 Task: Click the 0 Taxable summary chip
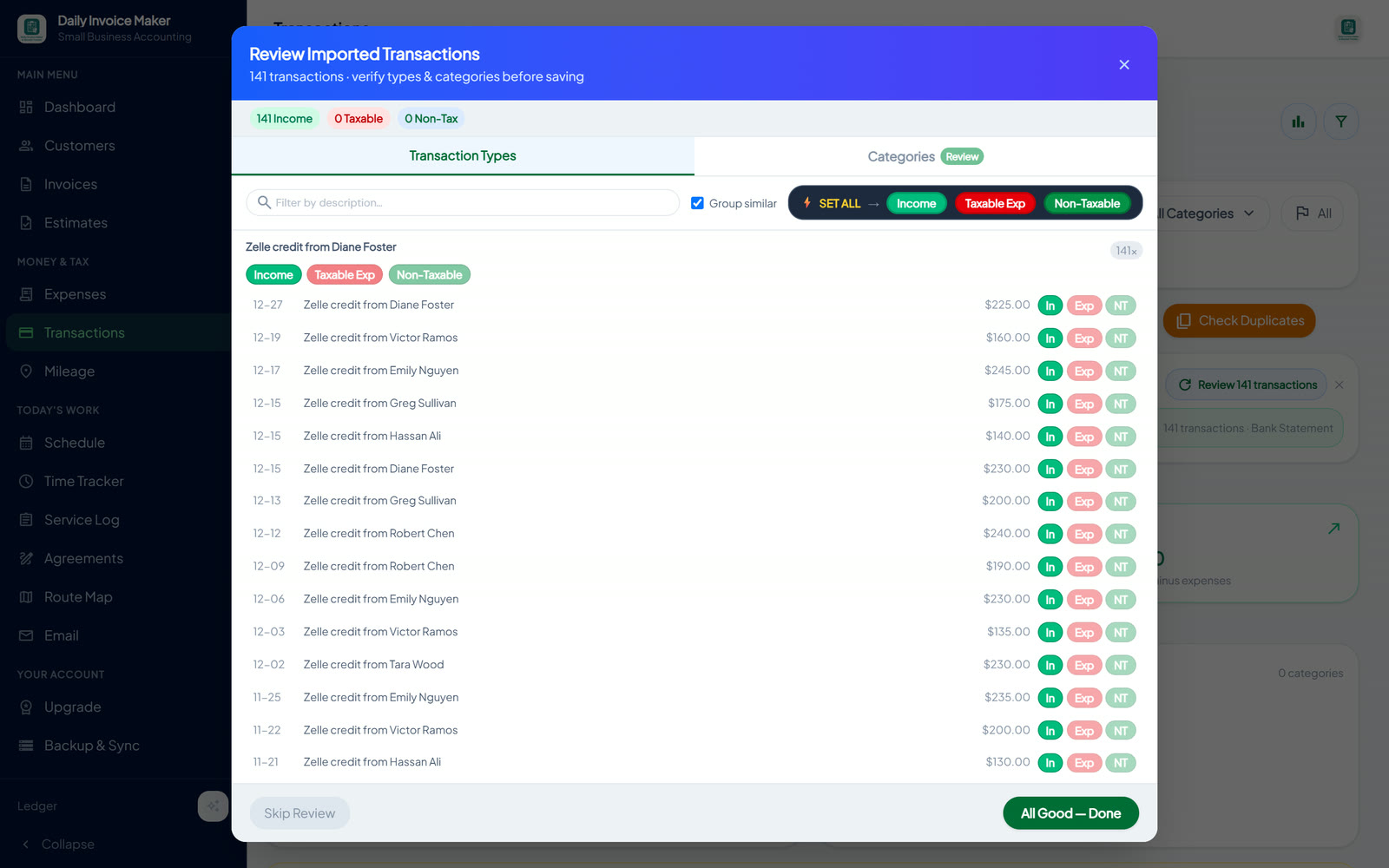tap(359, 119)
